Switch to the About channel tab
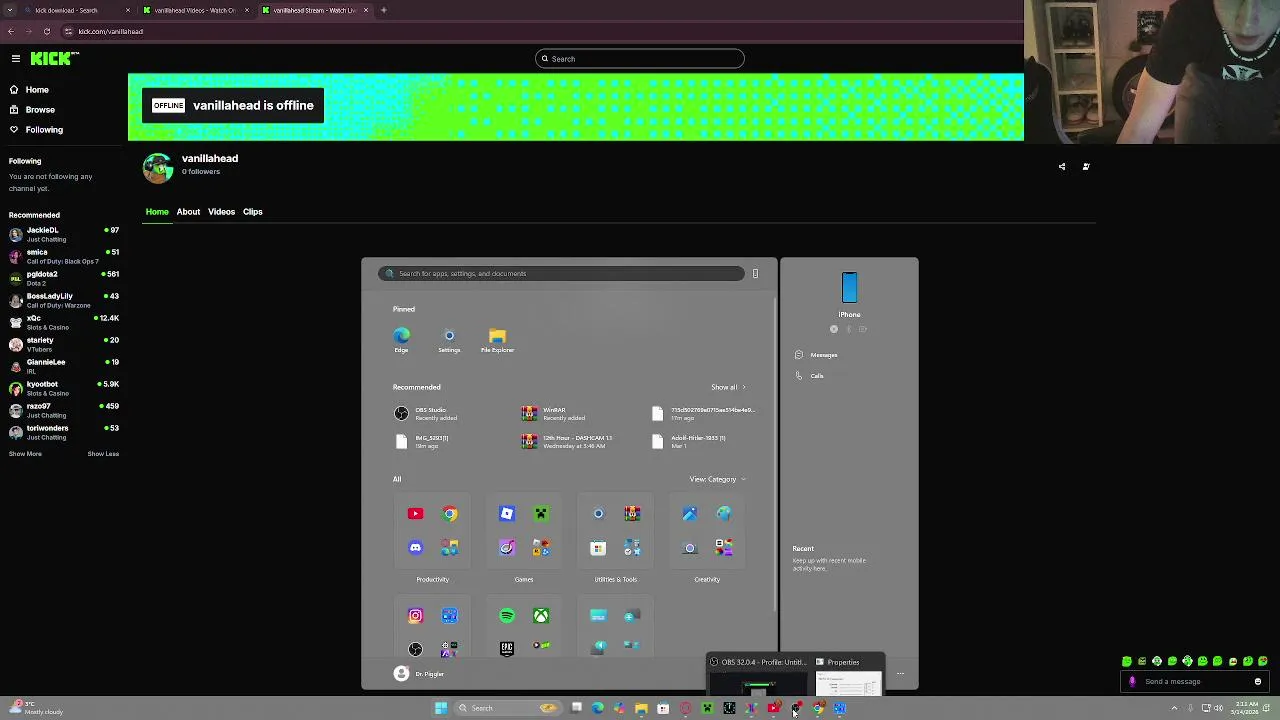The height and width of the screenshot is (720, 1280). click(188, 212)
